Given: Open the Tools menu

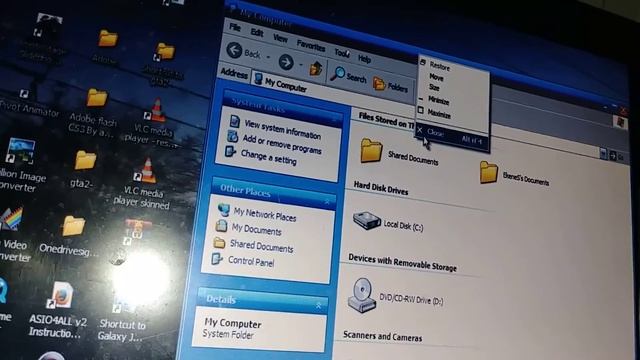Looking at the screenshot, I should click(x=342, y=53).
